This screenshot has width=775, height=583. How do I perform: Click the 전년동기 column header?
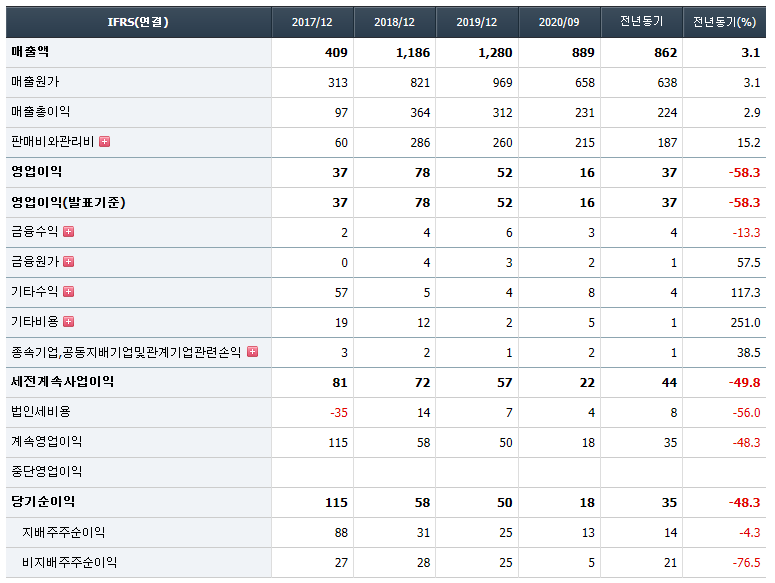[642, 22]
